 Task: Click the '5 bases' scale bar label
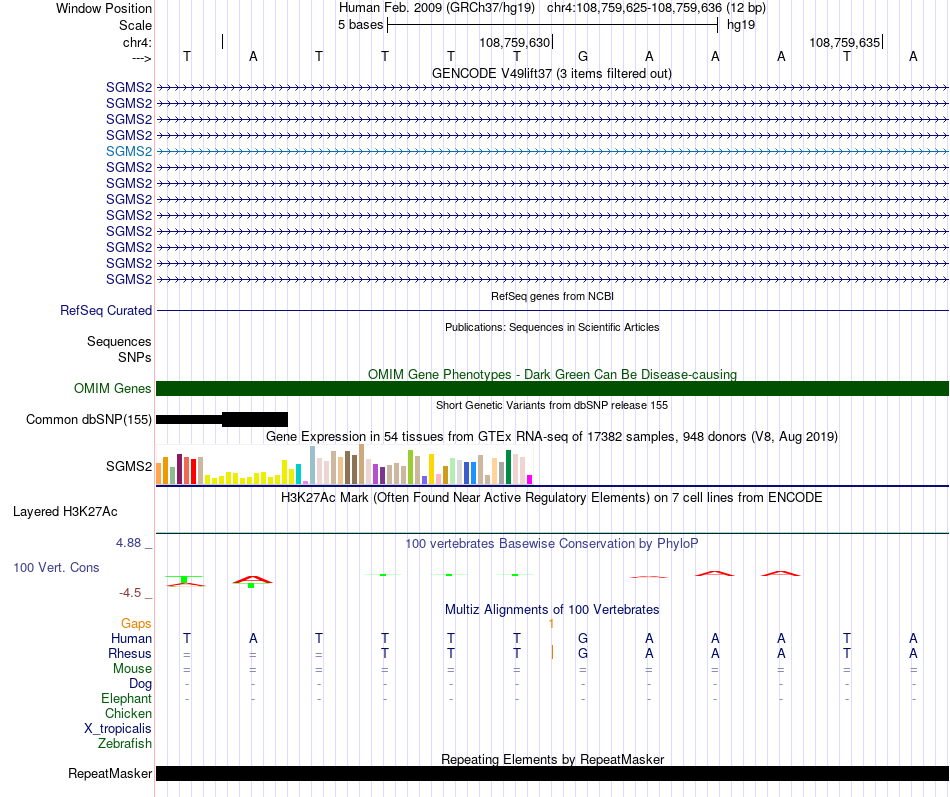point(360,25)
